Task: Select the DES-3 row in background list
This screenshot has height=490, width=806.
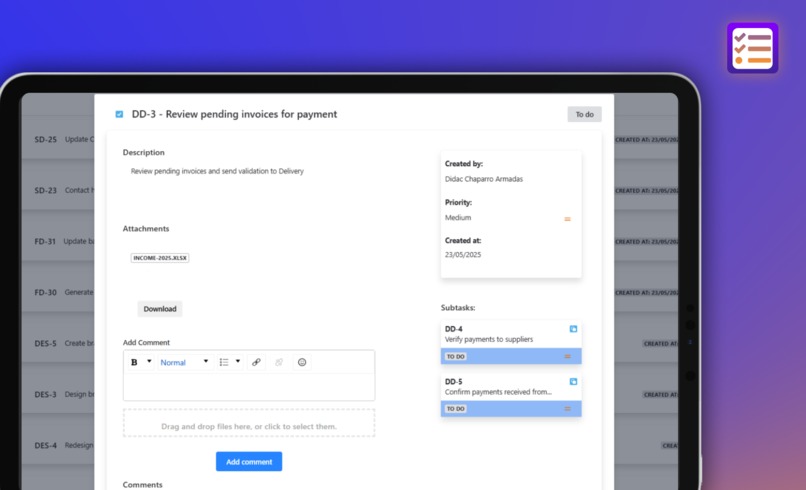Action: coord(58,394)
